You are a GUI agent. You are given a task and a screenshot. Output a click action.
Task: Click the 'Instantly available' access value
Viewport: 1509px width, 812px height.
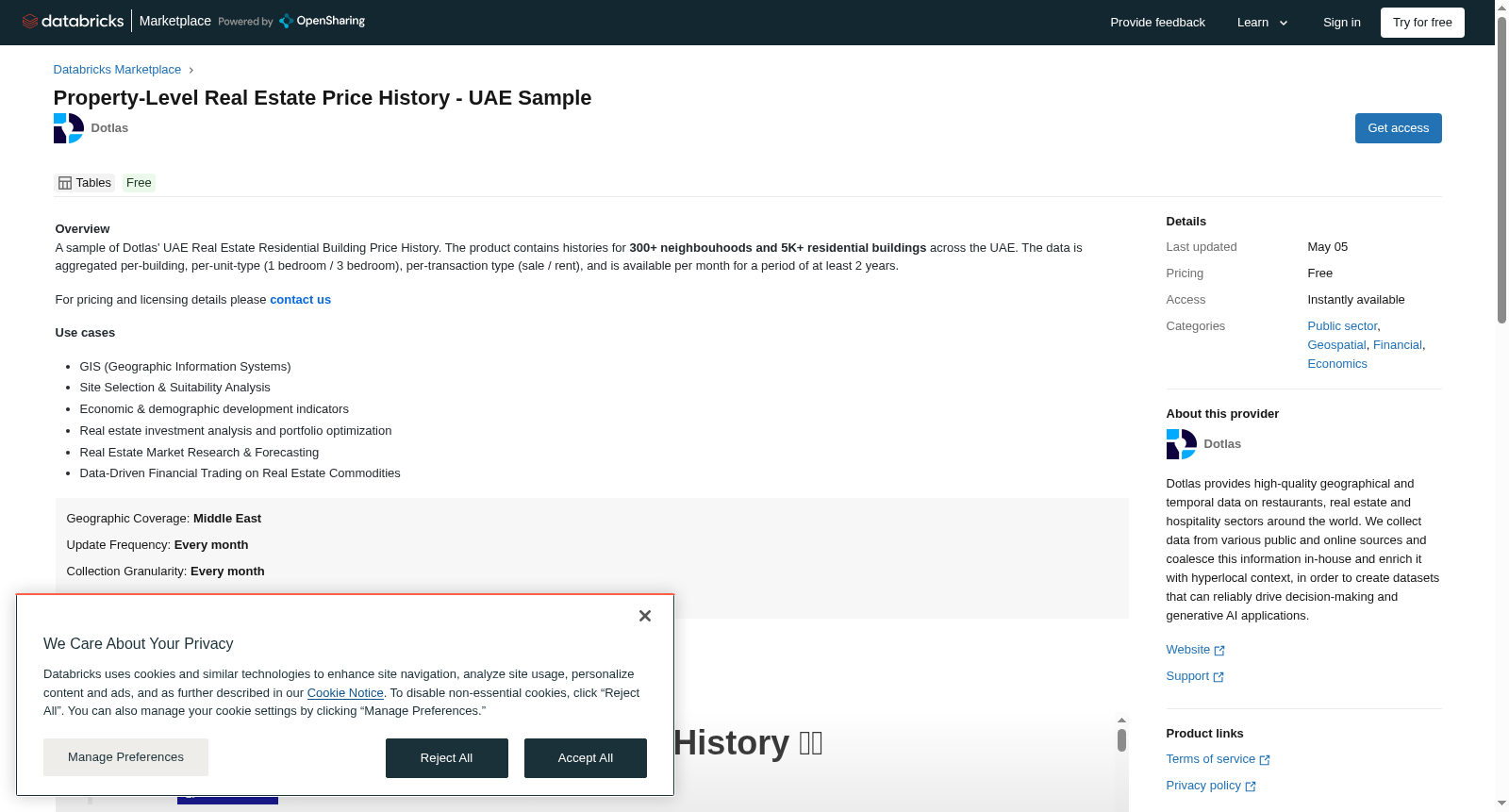coord(1356,300)
